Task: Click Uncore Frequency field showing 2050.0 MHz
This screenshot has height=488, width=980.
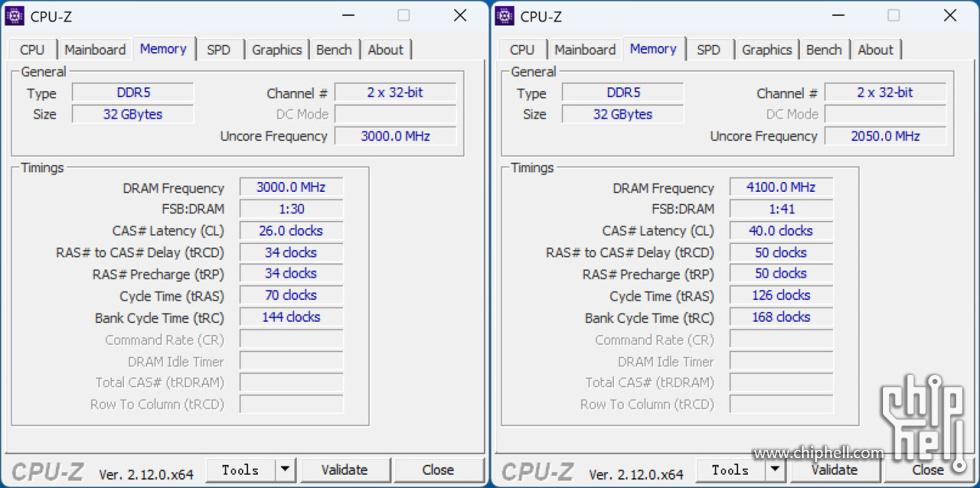Action: coord(885,136)
